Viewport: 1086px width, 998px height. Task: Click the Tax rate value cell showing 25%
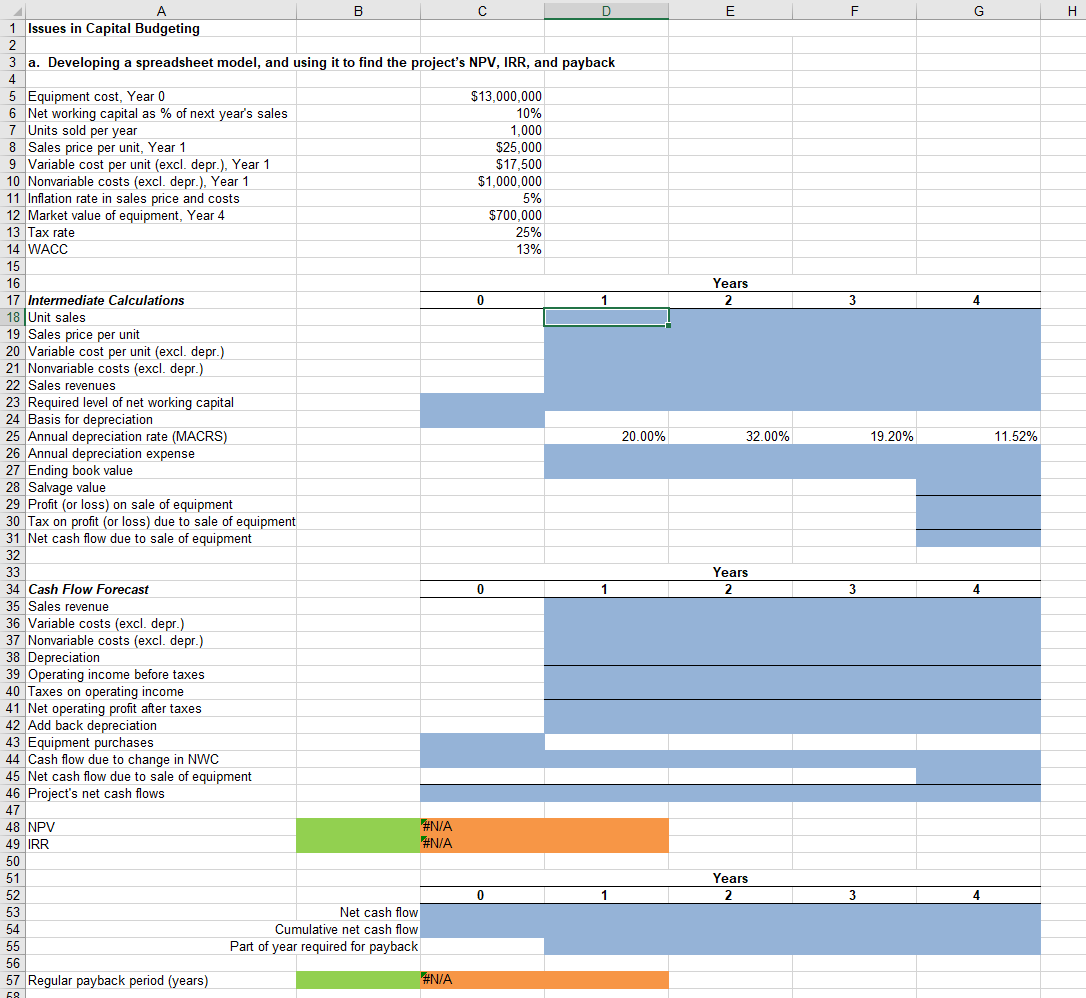click(482, 232)
